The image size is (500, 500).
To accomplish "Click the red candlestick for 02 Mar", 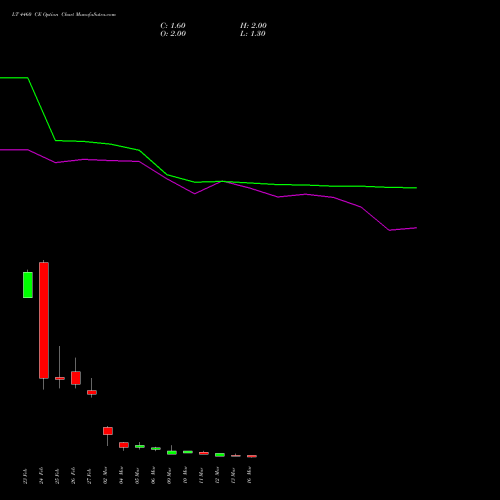I will (x=108, y=431).
